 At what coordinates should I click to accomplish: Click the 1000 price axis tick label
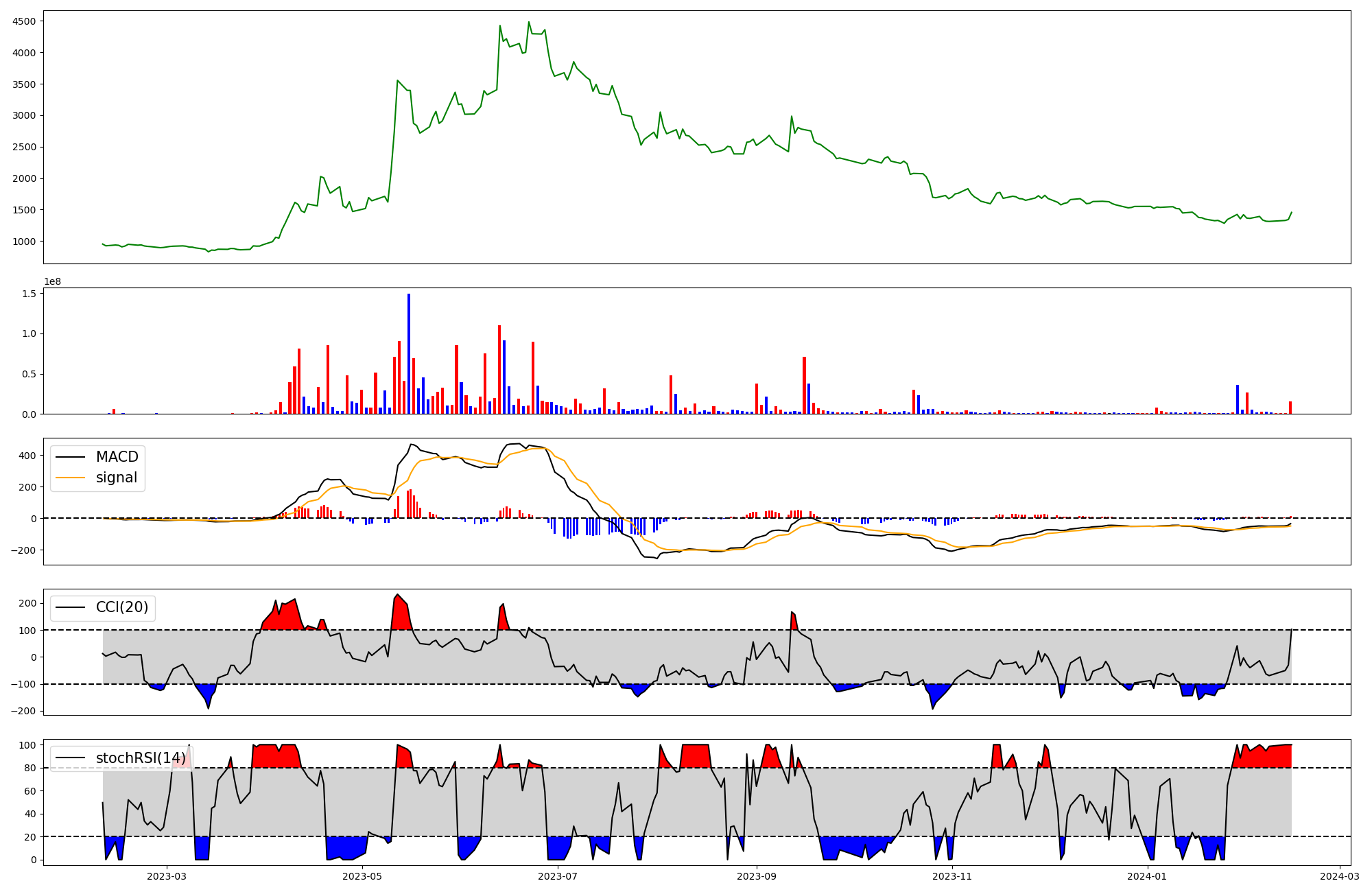tap(25, 242)
